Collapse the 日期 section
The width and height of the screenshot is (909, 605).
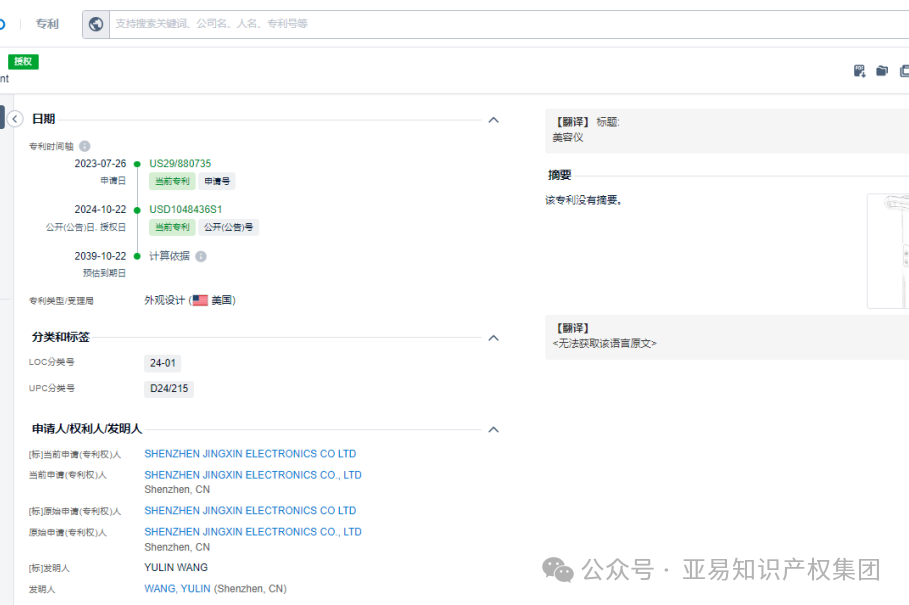493,120
